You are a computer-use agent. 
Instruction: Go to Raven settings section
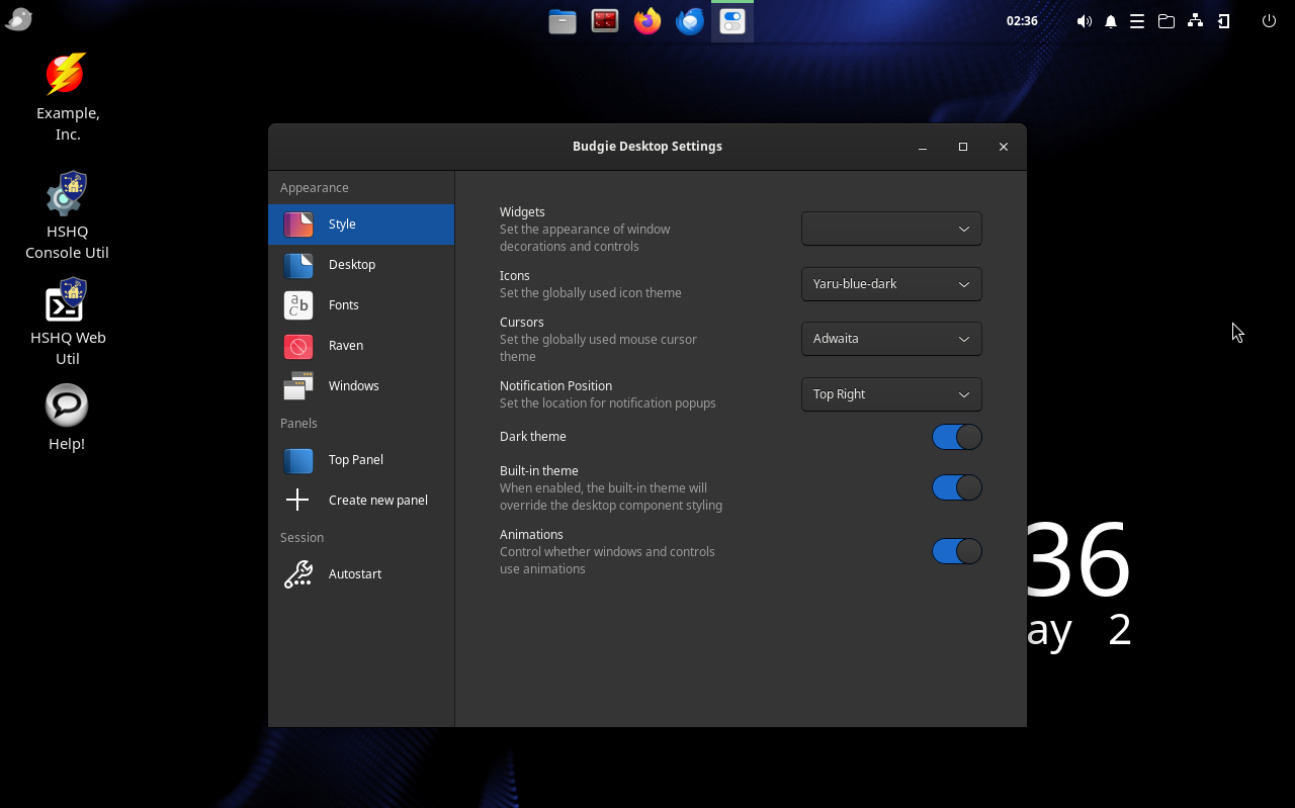(x=345, y=345)
